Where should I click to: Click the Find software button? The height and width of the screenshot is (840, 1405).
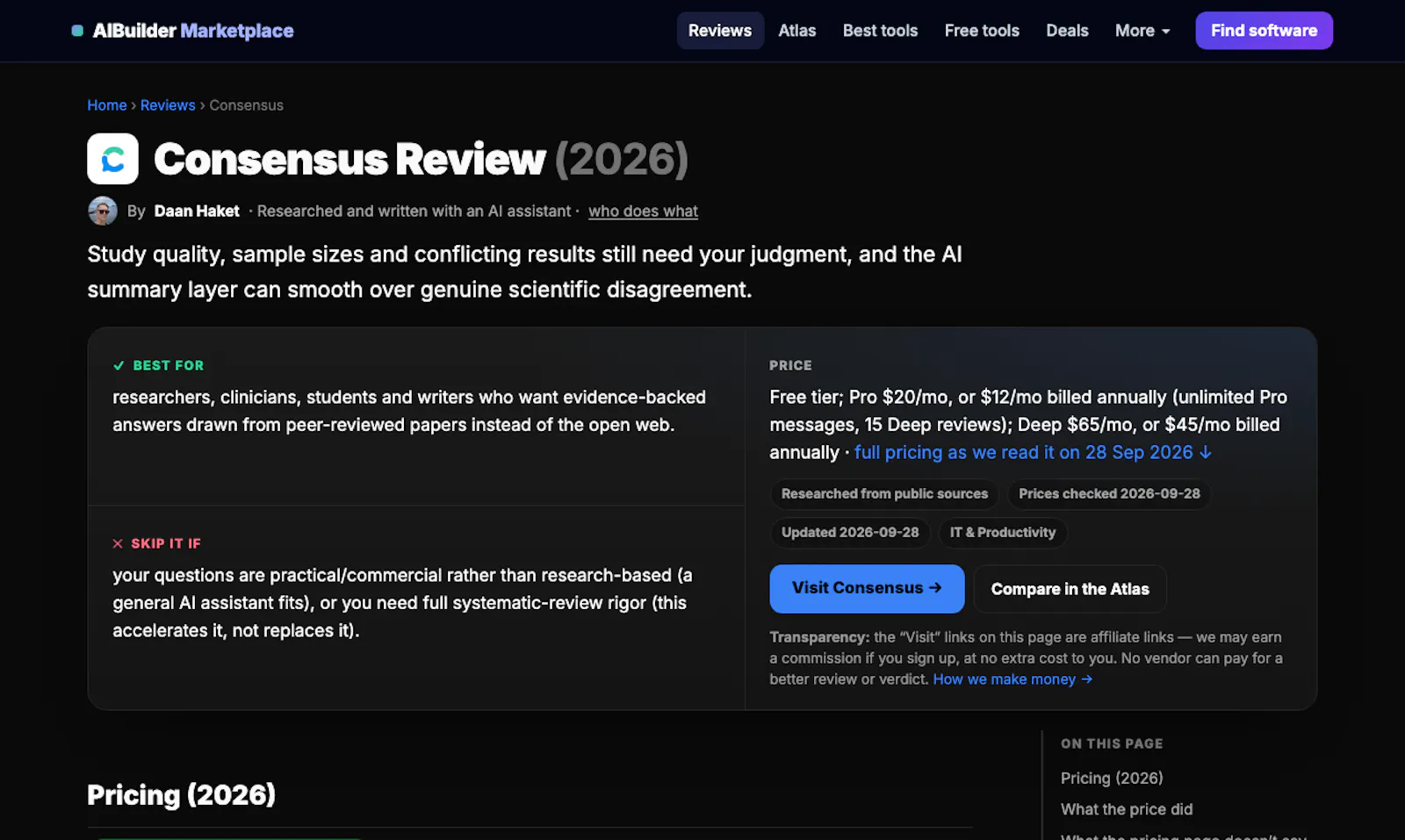coord(1264,31)
